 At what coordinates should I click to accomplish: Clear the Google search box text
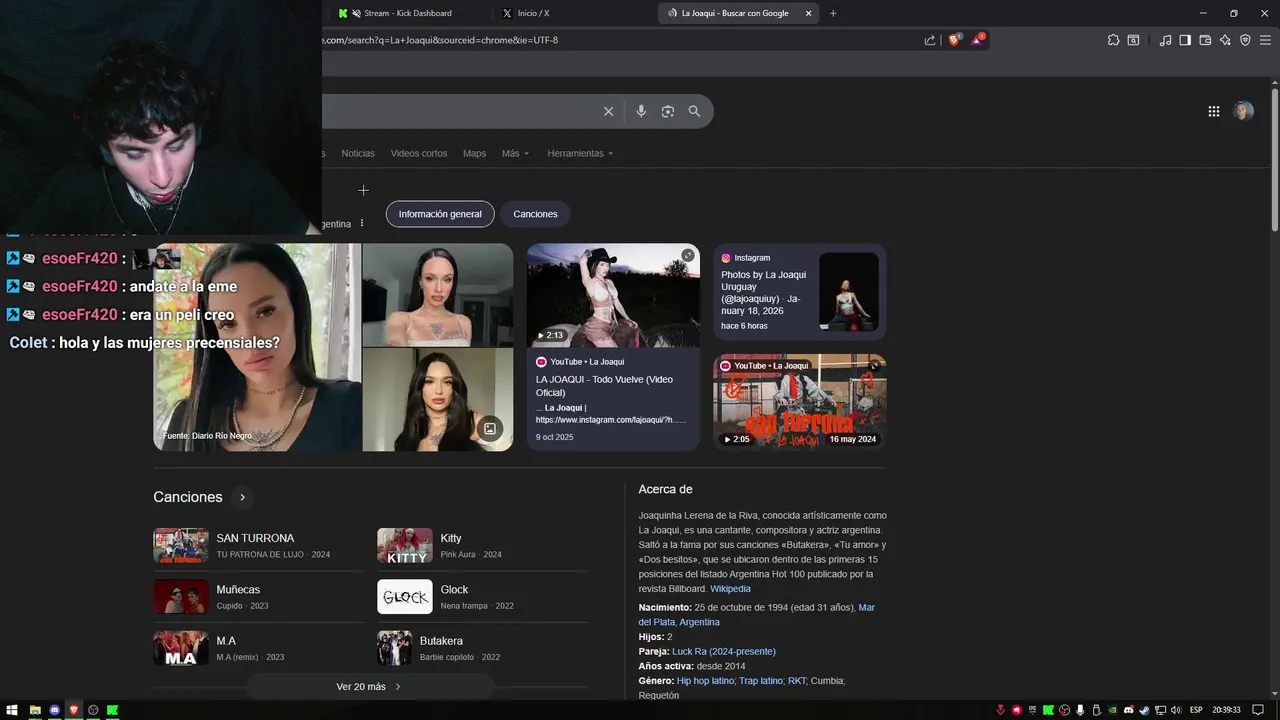pos(608,111)
